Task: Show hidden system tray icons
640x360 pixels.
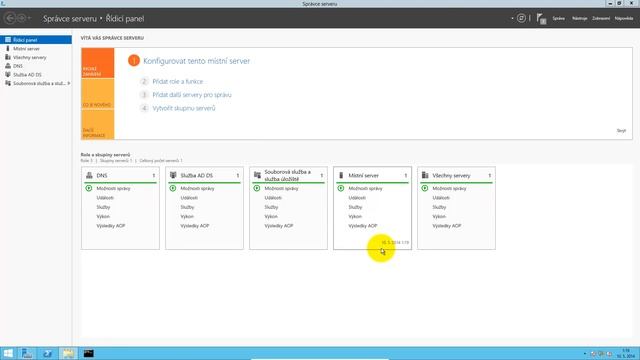Action: [x=584, y=353]
